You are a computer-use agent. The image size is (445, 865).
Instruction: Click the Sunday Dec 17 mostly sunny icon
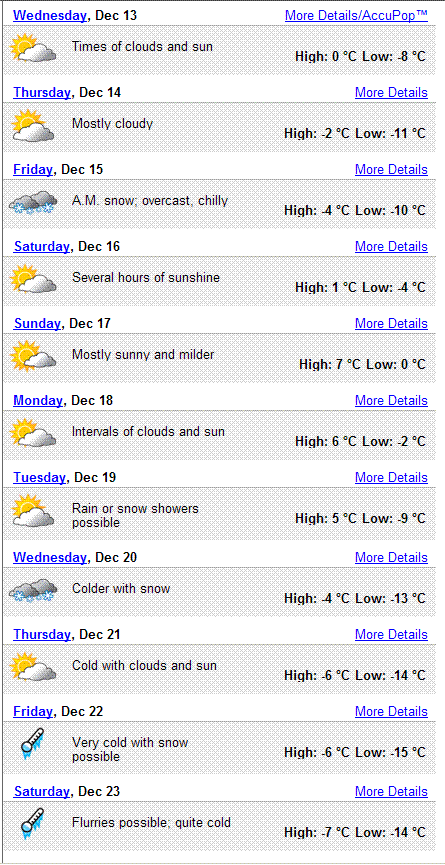(33, 356)
